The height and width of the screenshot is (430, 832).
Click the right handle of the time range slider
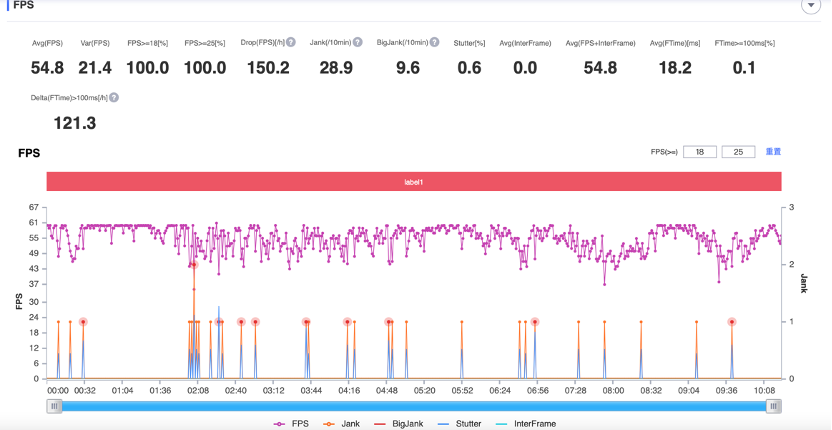coord(773,406)
